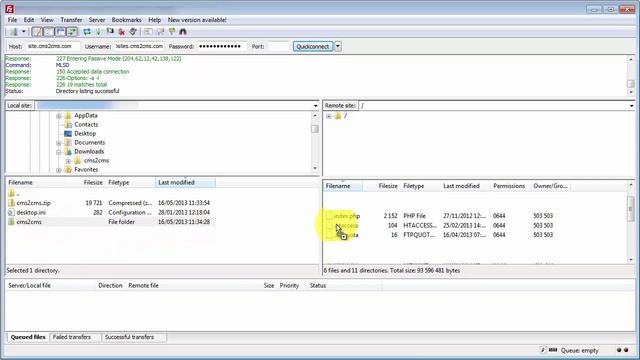Expand the remote root '/' node
This screenshot has height=360, width=640.
pyautogui.click(x=329, y=116)
